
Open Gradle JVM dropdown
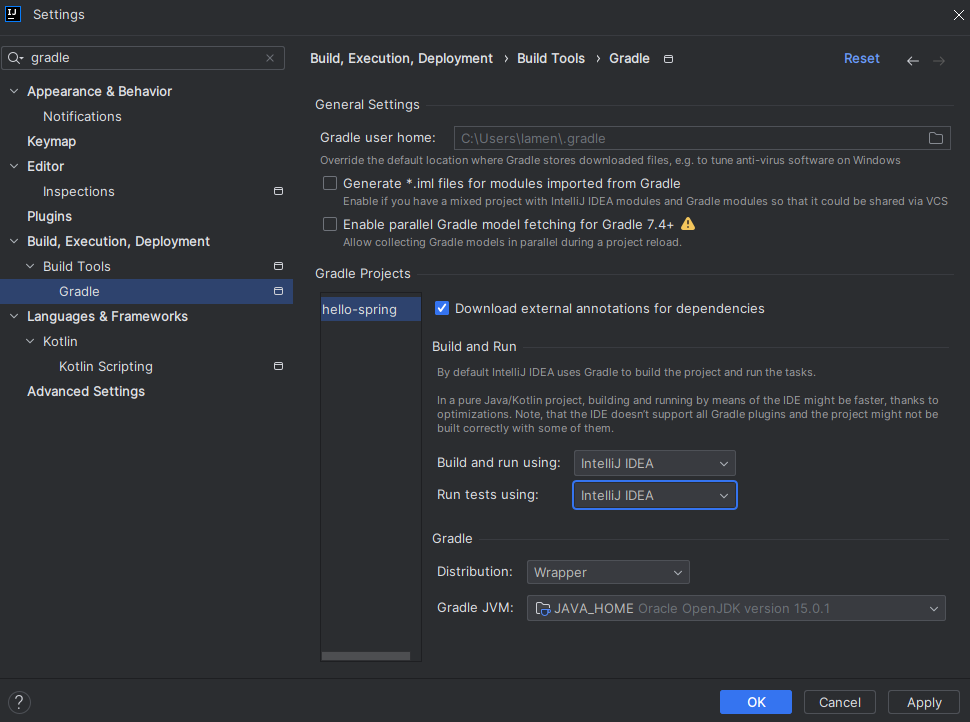tap(736, 608)
